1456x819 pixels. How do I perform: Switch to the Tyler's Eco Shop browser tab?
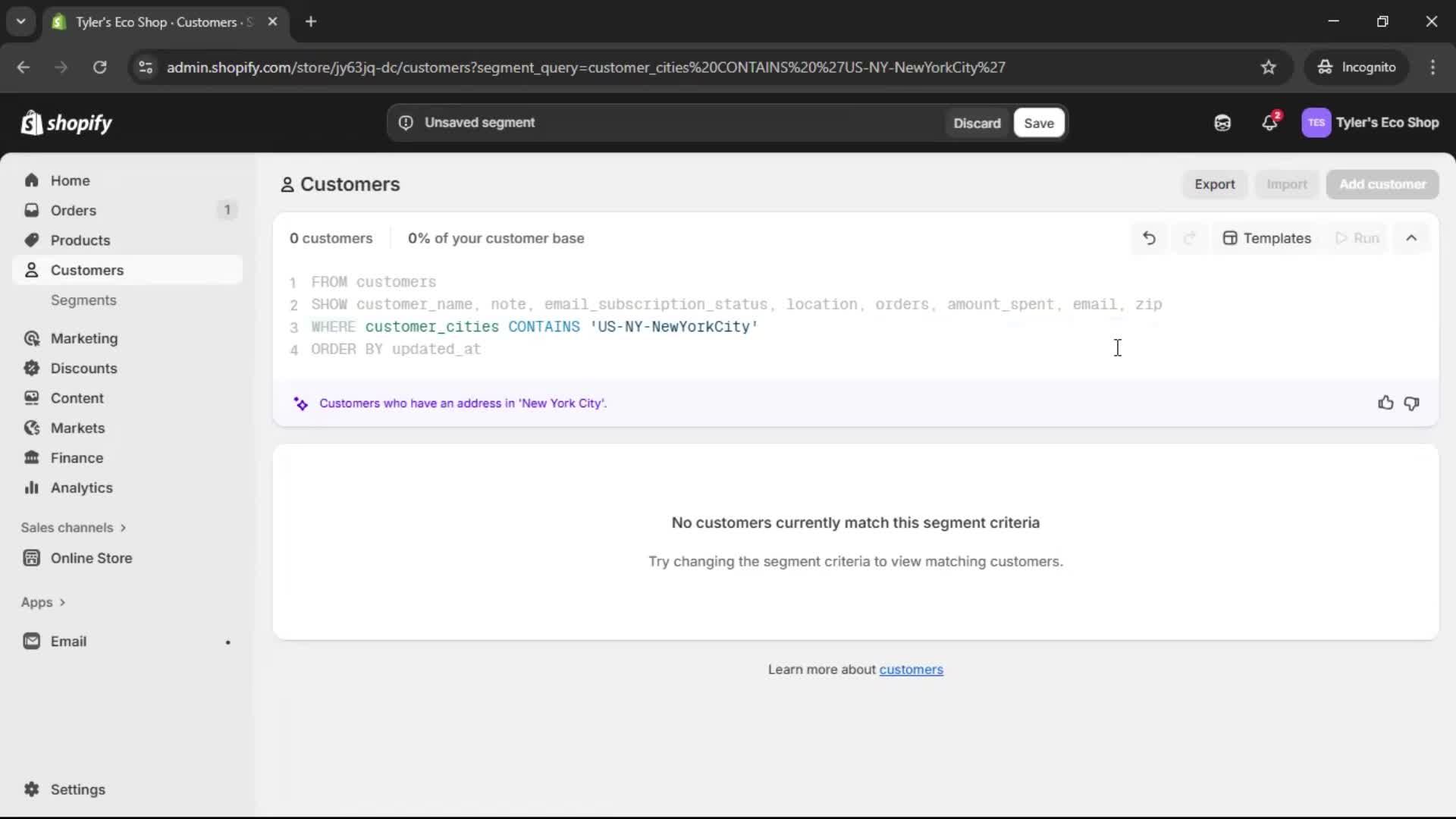[x=152, y=22]
